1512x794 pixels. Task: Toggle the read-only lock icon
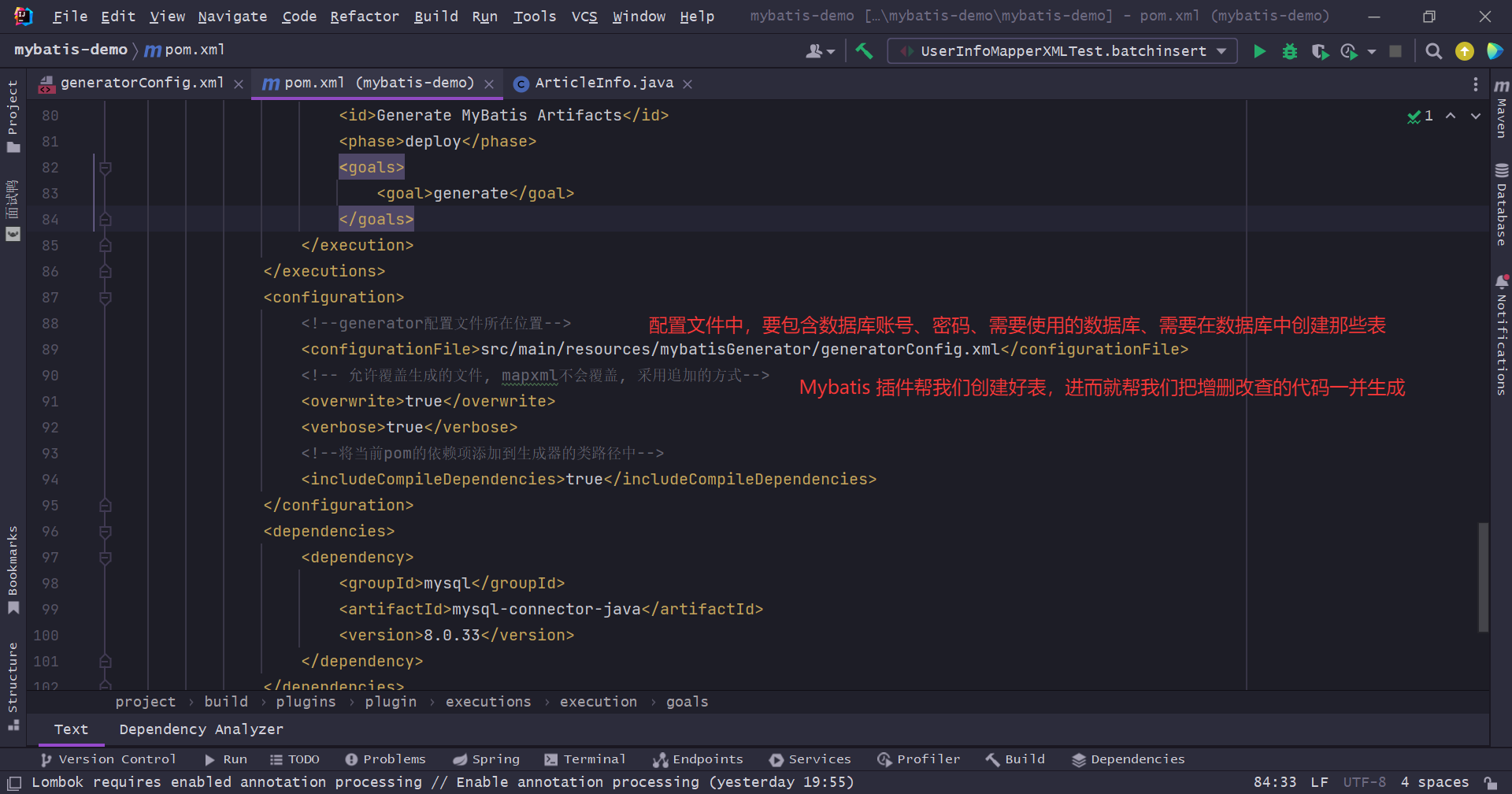[x=1491, y=782]
